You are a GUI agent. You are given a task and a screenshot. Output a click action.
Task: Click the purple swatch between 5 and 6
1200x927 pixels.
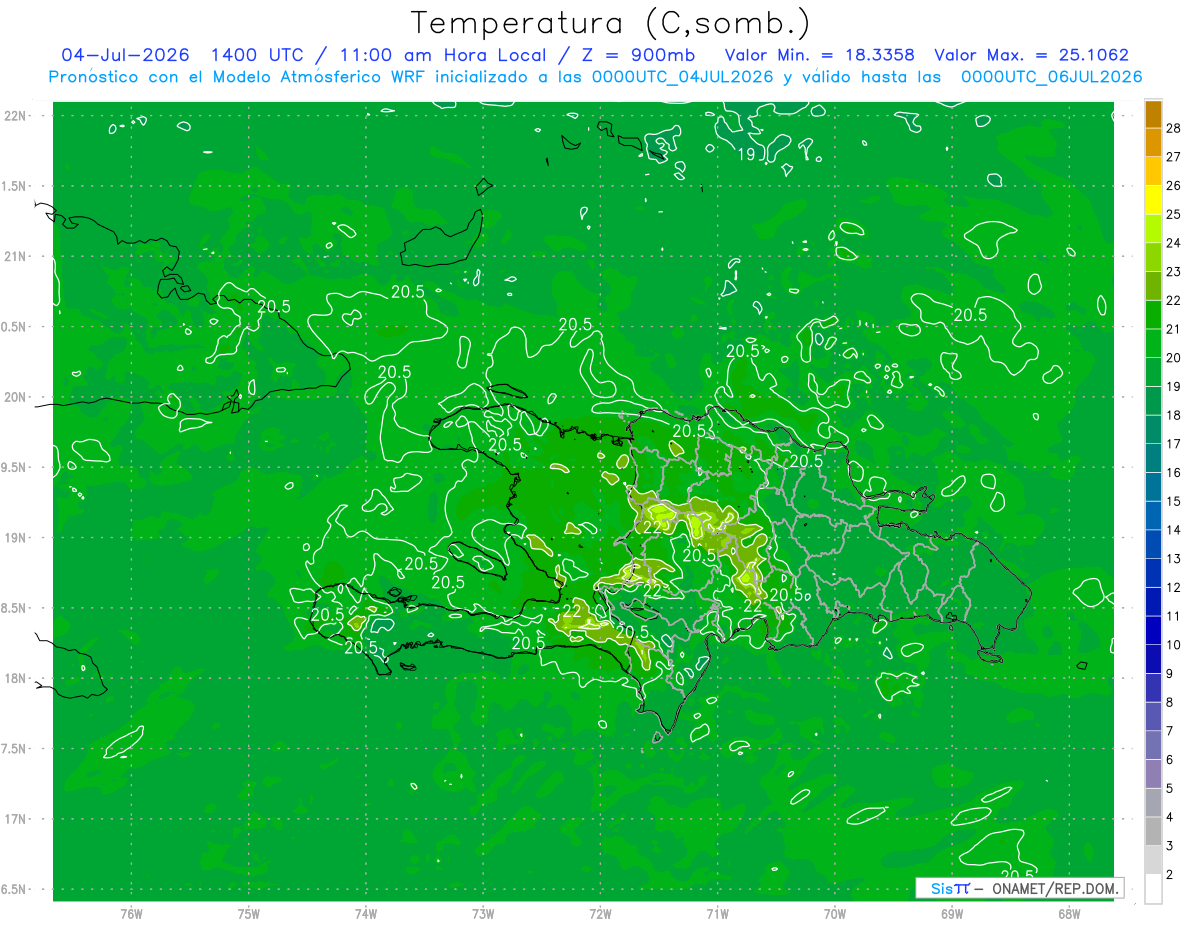1153,774
